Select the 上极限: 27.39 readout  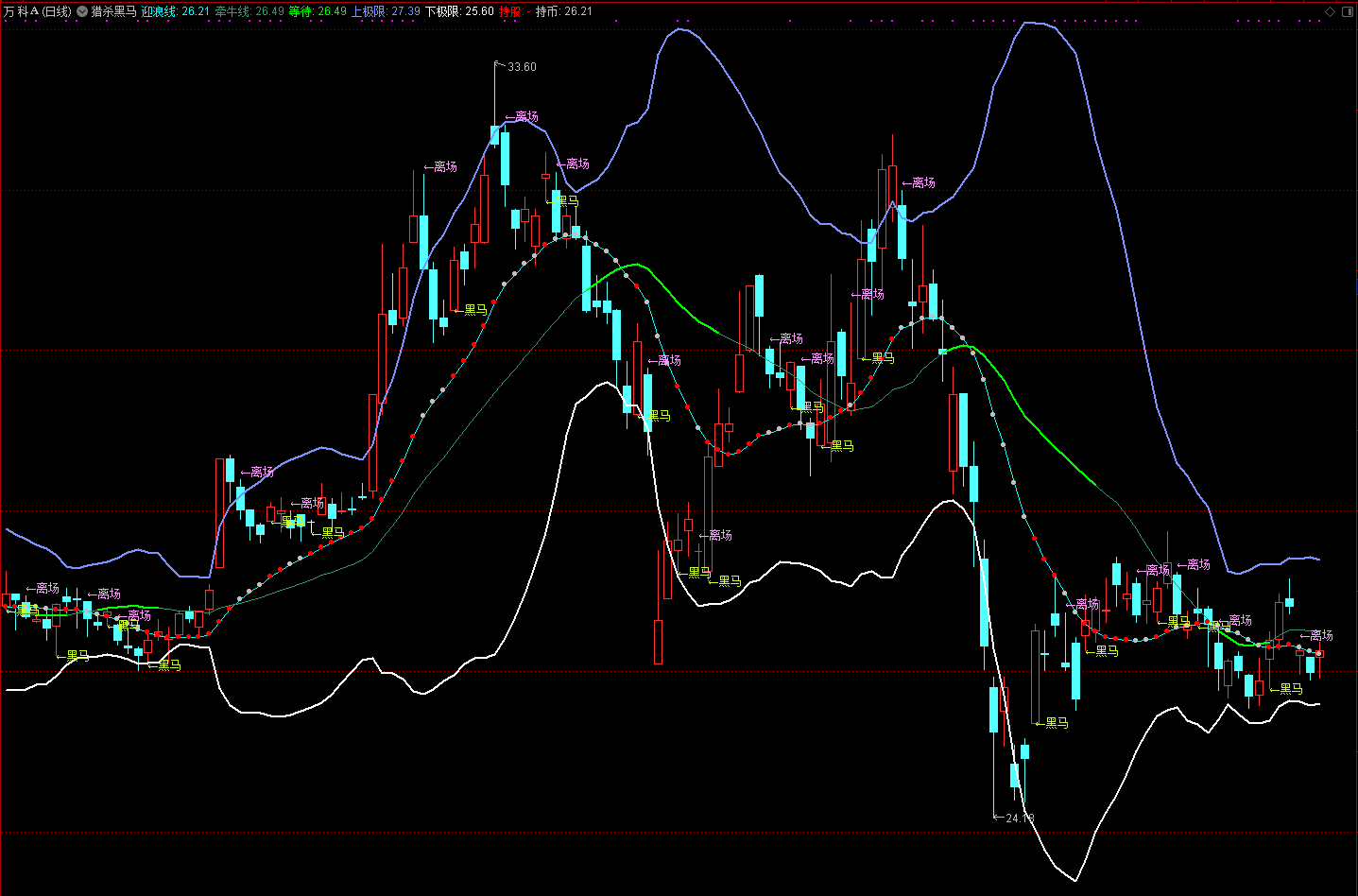pos(386,11)
